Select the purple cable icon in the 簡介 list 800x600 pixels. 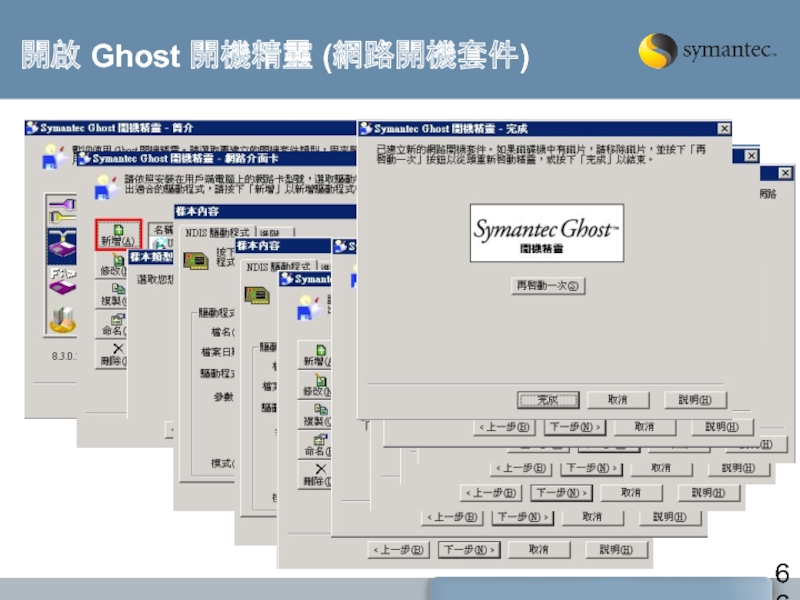pyautogui.click(x=63, y=204)
